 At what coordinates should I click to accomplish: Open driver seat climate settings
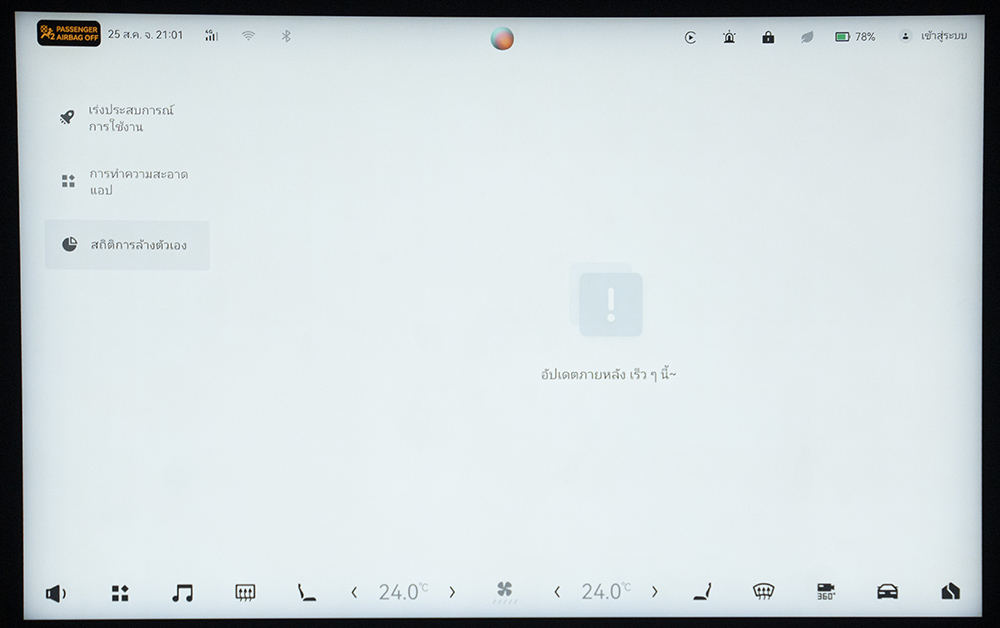click(307, 593)
